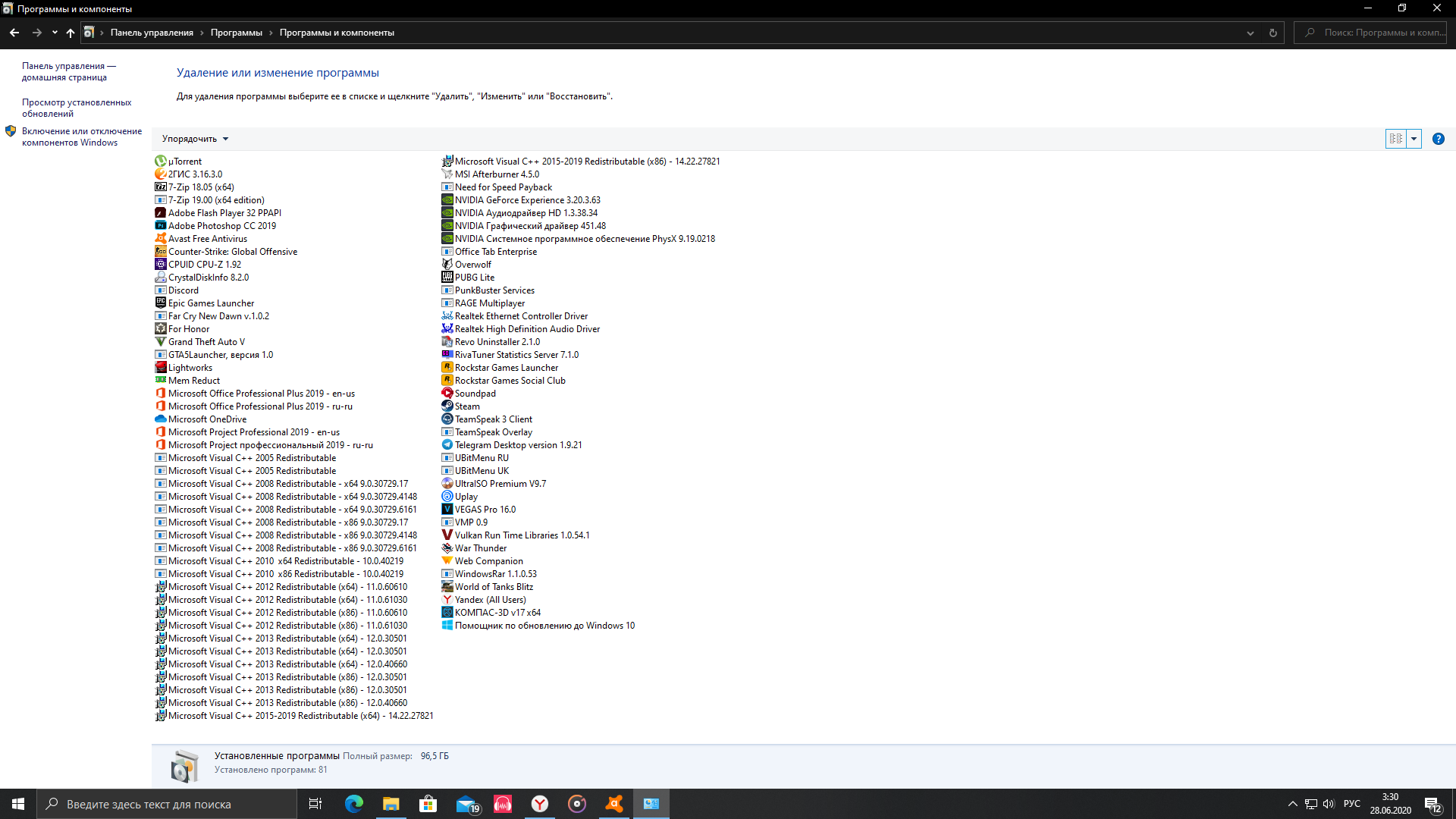Click the Rockstar Games Launcher icon
Image resolution: width=1456 pixels, height=819 pixels.
pyautogui.click(x=447, y=368)
